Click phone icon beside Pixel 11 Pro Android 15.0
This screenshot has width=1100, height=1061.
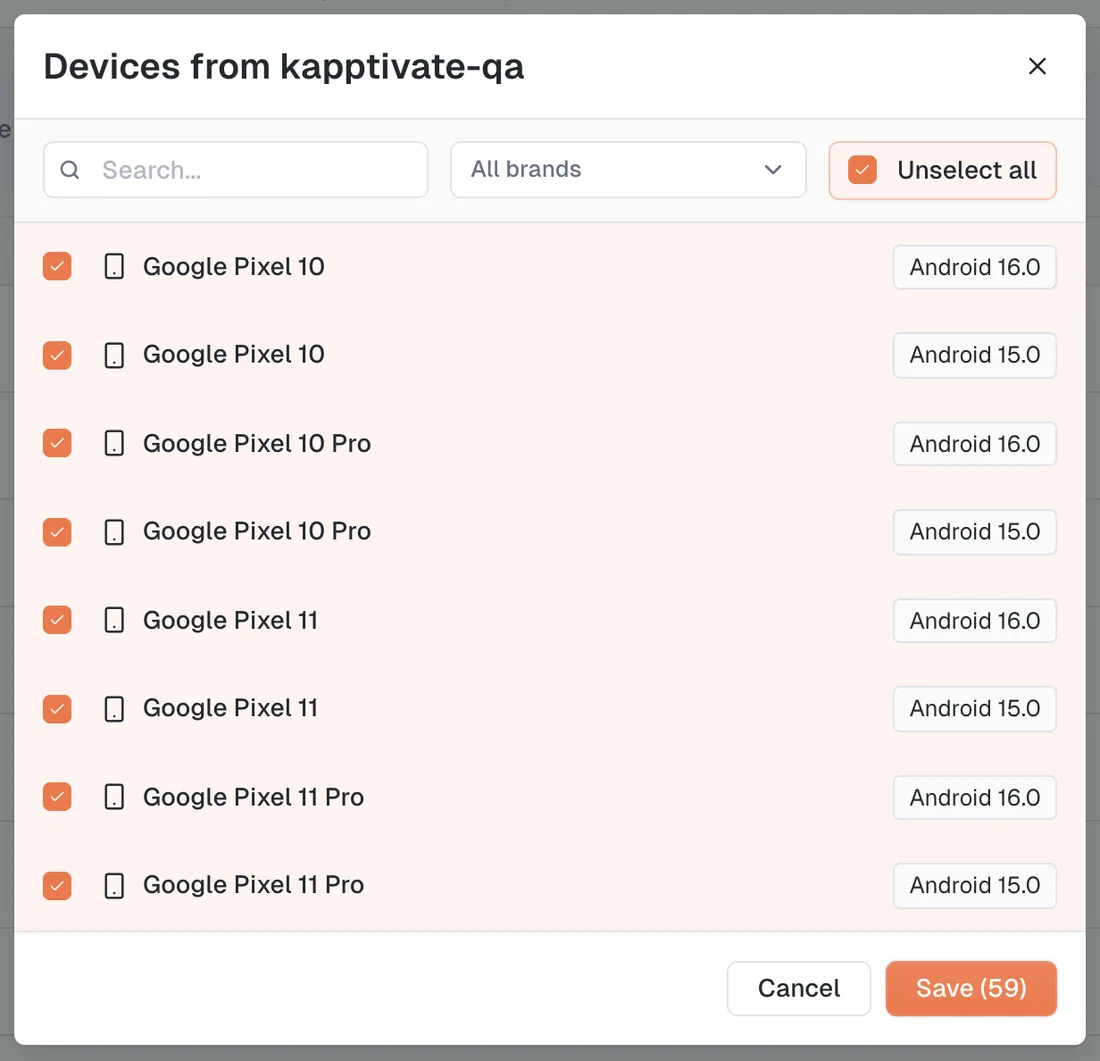pos(114,886)
